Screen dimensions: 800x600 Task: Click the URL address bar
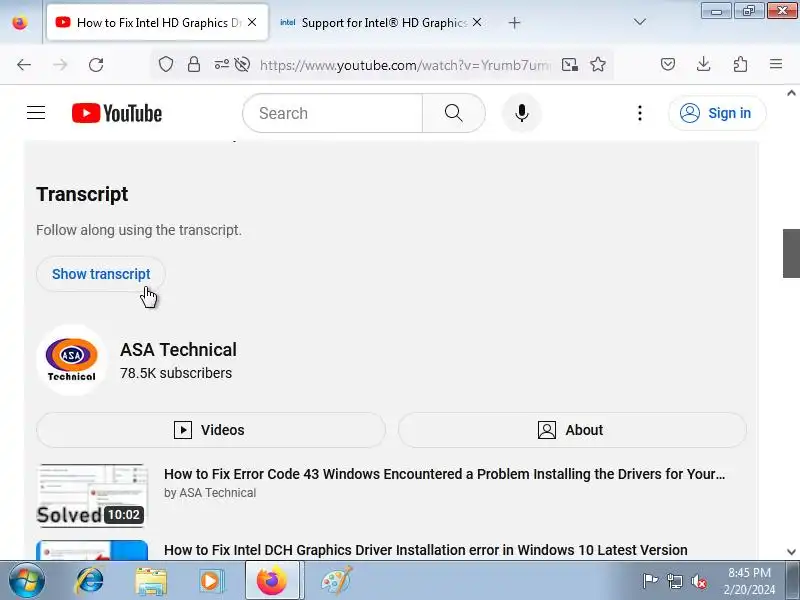tap(405, 65)
